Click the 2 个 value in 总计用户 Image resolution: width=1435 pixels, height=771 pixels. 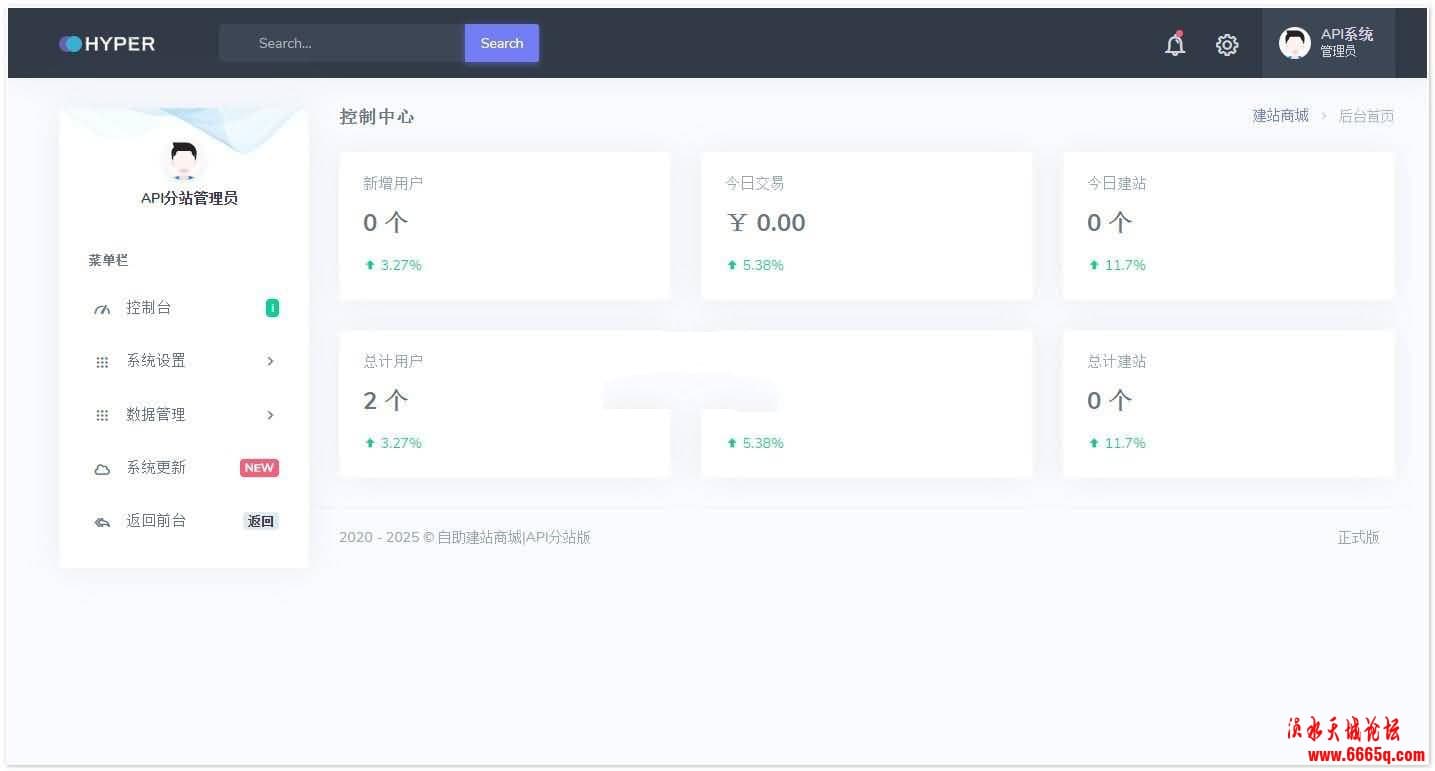[386, 401]
